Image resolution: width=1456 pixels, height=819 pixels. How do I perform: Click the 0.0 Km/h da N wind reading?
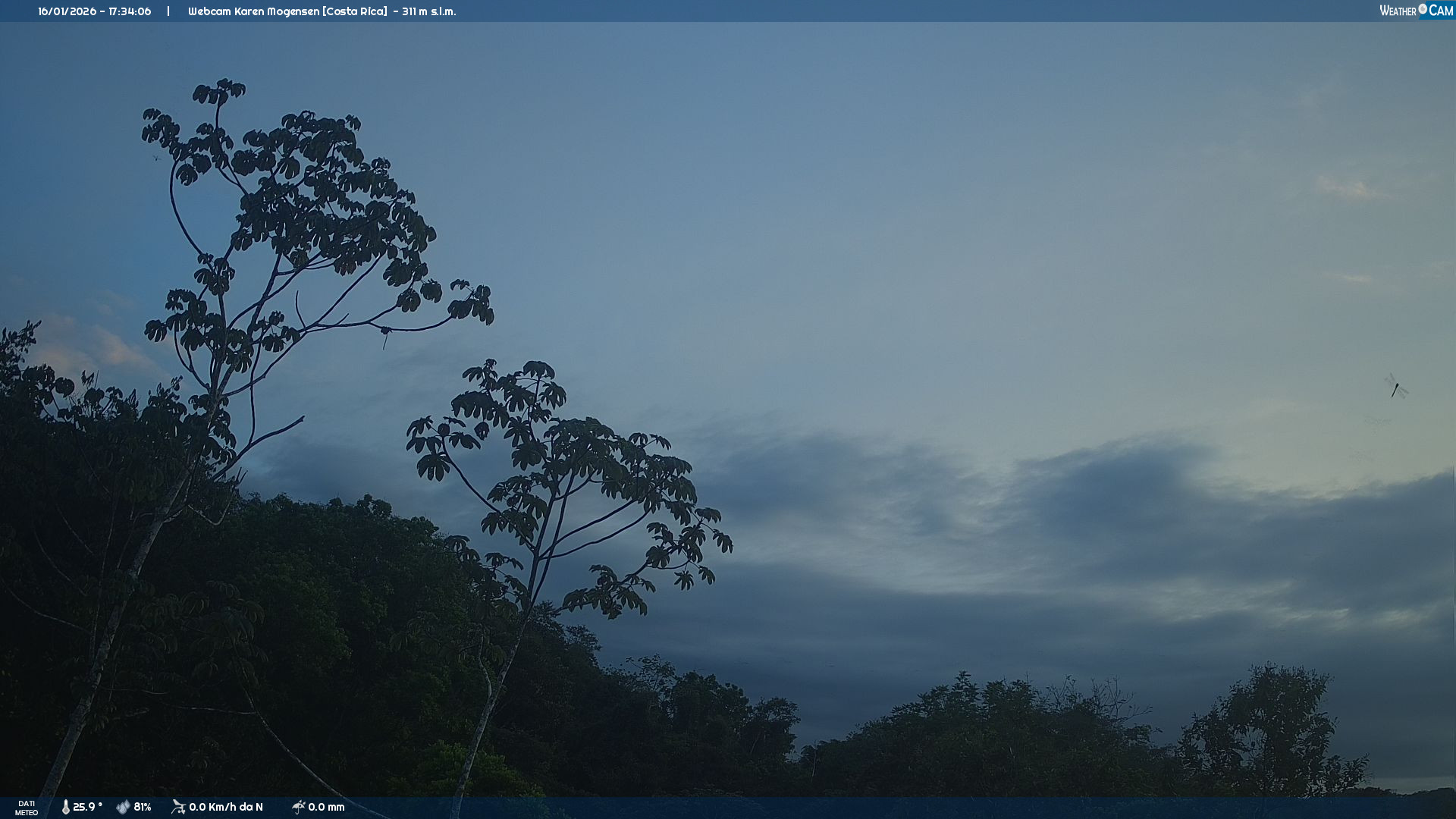[x=226, y=807]
